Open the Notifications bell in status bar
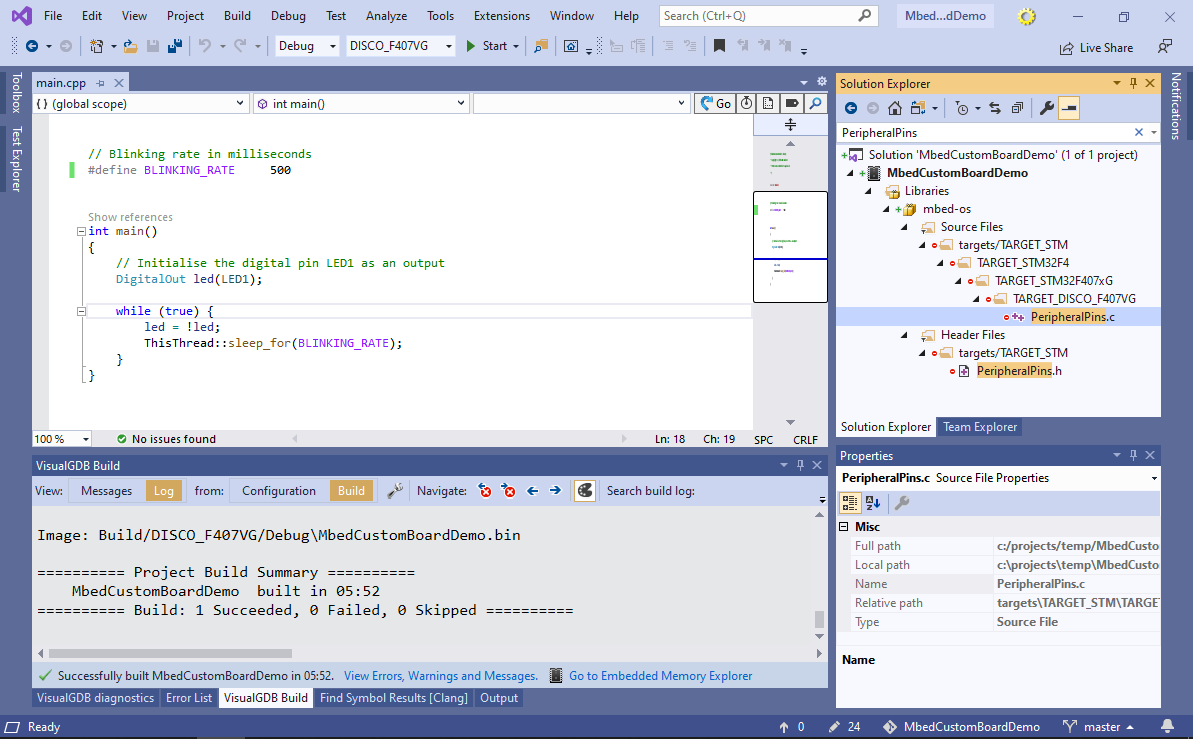The width and height of the screenshot is (1193, 739). click(1167, 727)
